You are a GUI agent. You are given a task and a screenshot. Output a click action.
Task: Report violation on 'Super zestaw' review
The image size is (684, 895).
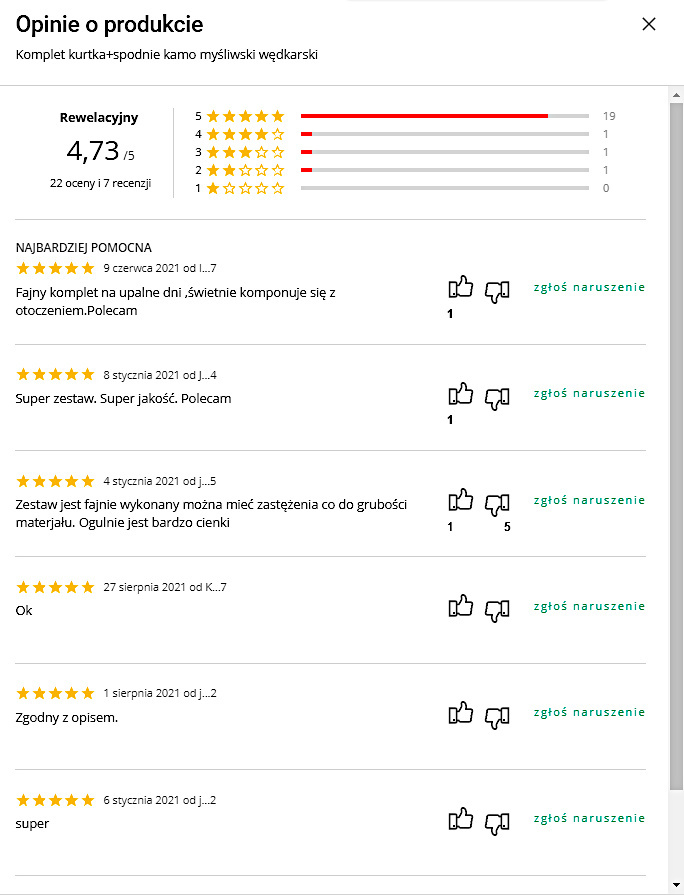point(589,393)
